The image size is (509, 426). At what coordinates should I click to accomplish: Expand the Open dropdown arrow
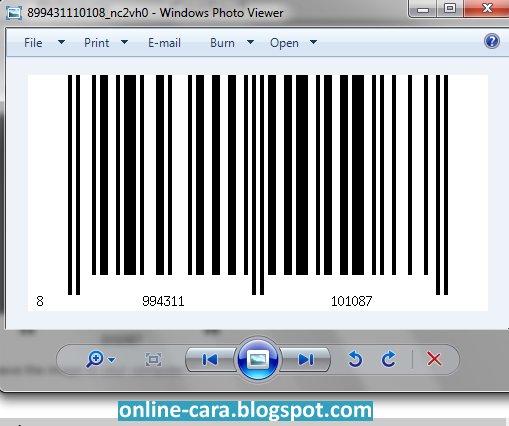pyautogui.click(x=313, y=42)
